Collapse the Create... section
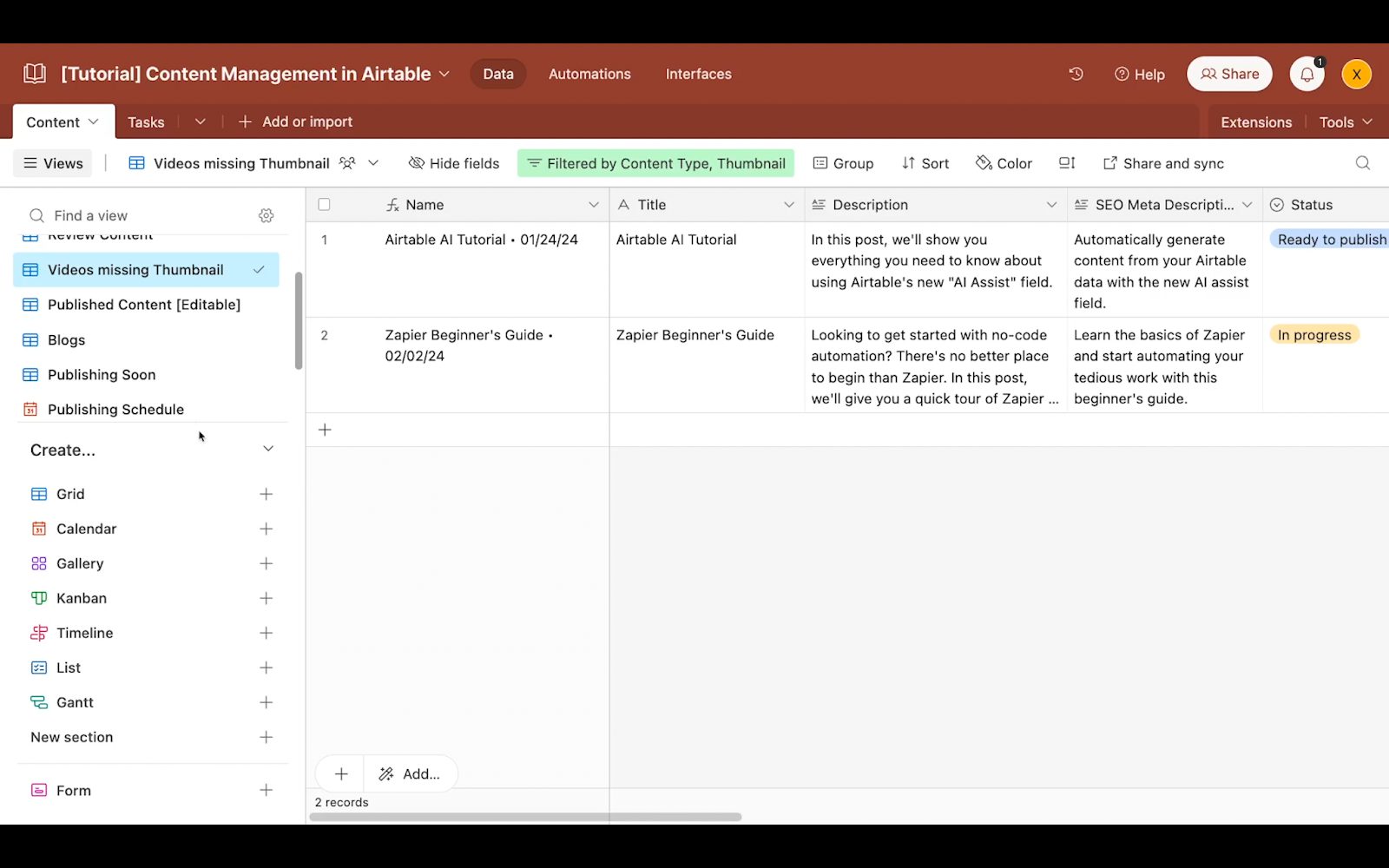Viewport: 1389px width, 868px height. coord(268,449)
